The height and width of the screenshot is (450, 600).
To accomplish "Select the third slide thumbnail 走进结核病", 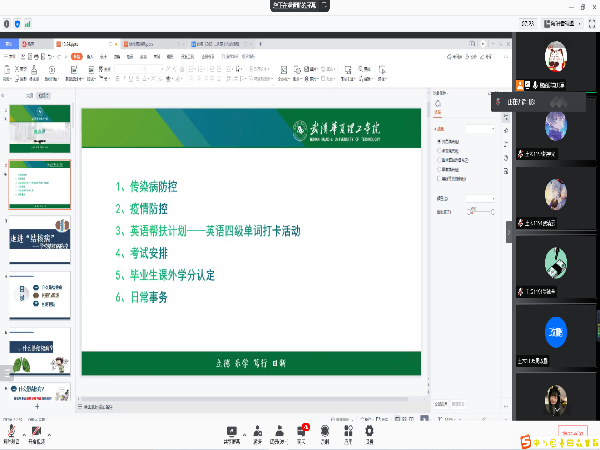I will click(40, 237).
